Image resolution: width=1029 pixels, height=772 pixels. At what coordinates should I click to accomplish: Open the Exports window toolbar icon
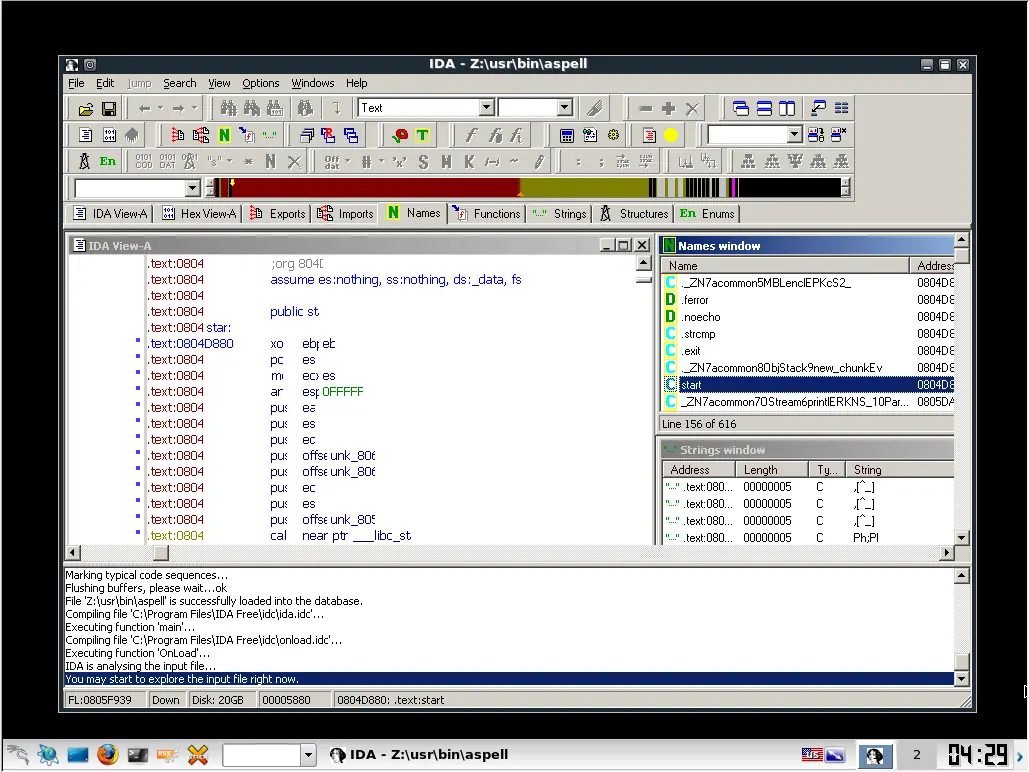[177, 135]
